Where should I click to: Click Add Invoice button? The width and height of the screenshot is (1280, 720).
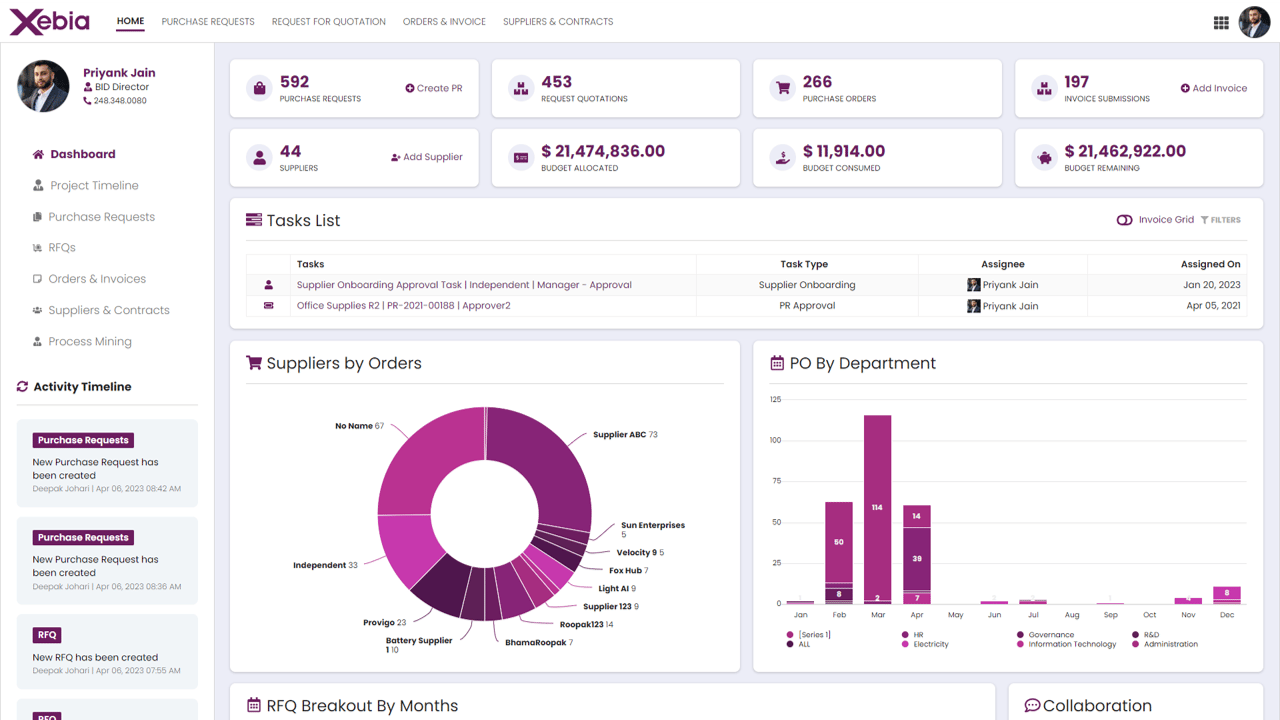[x=1214, y=88]
